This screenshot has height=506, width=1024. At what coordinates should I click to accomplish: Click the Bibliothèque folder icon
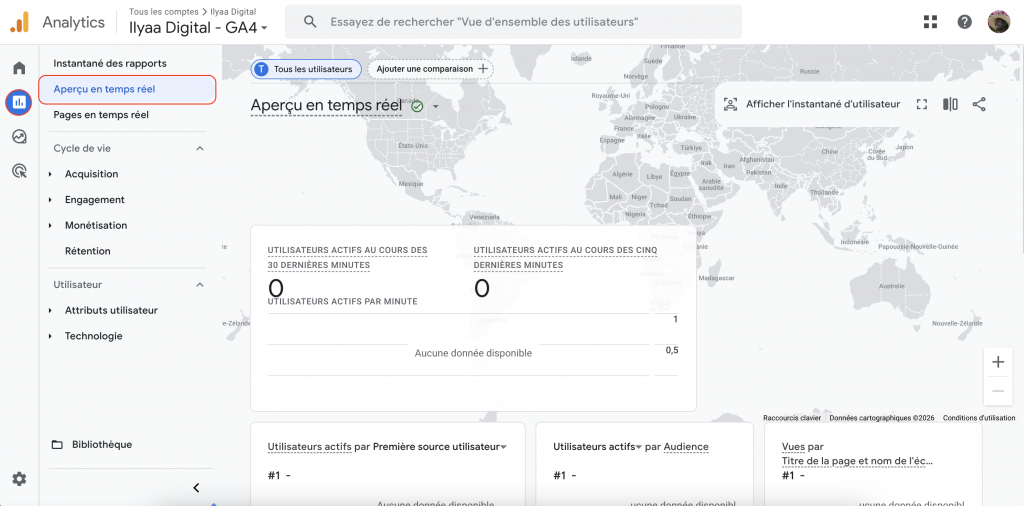coord(57,445)
